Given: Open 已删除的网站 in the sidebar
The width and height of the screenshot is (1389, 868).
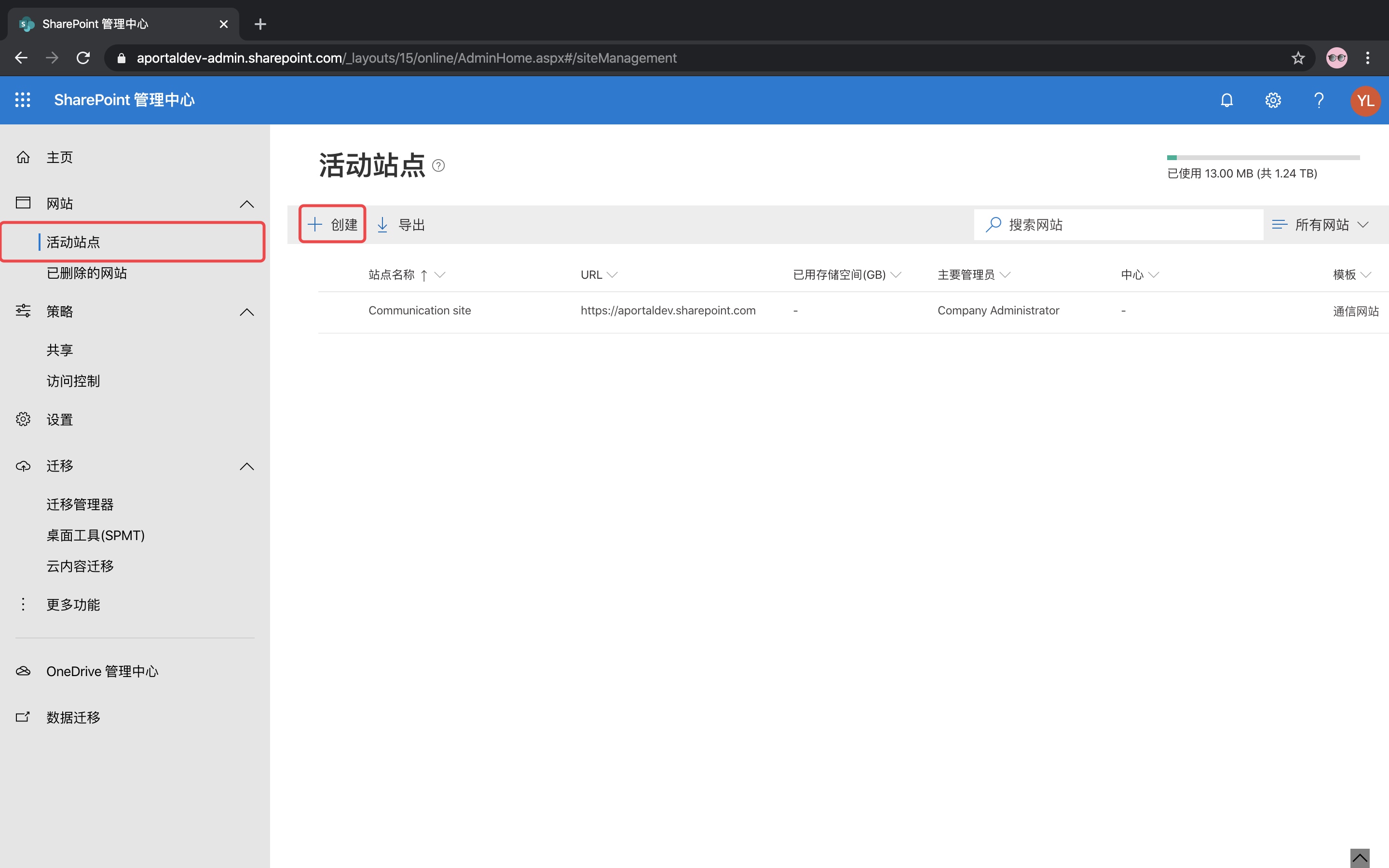Looking at the screenshot, I should tap(86, 273).
